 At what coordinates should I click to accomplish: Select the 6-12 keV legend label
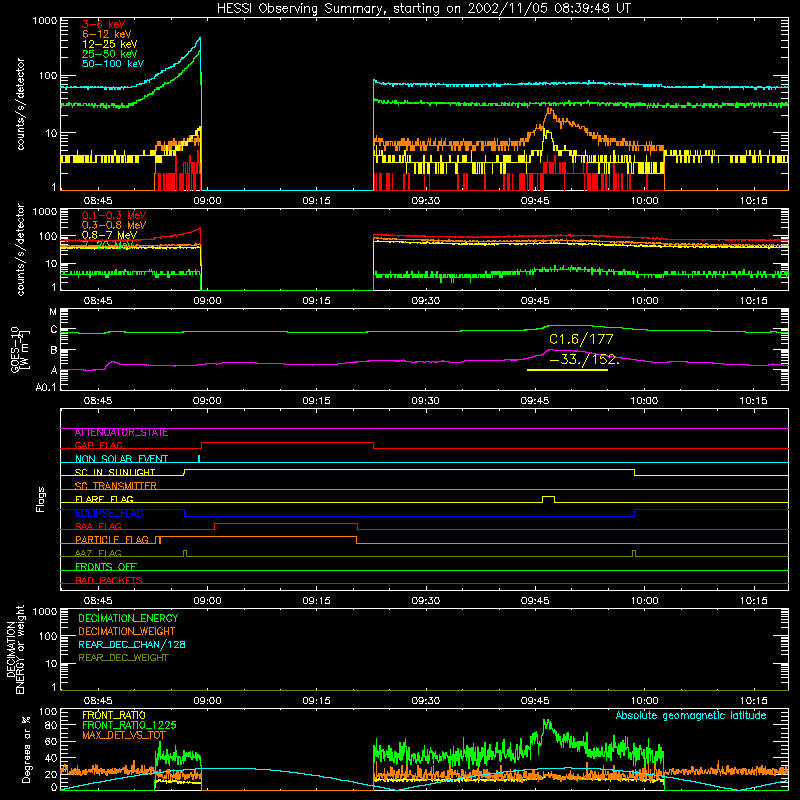[x=107, y=34]
